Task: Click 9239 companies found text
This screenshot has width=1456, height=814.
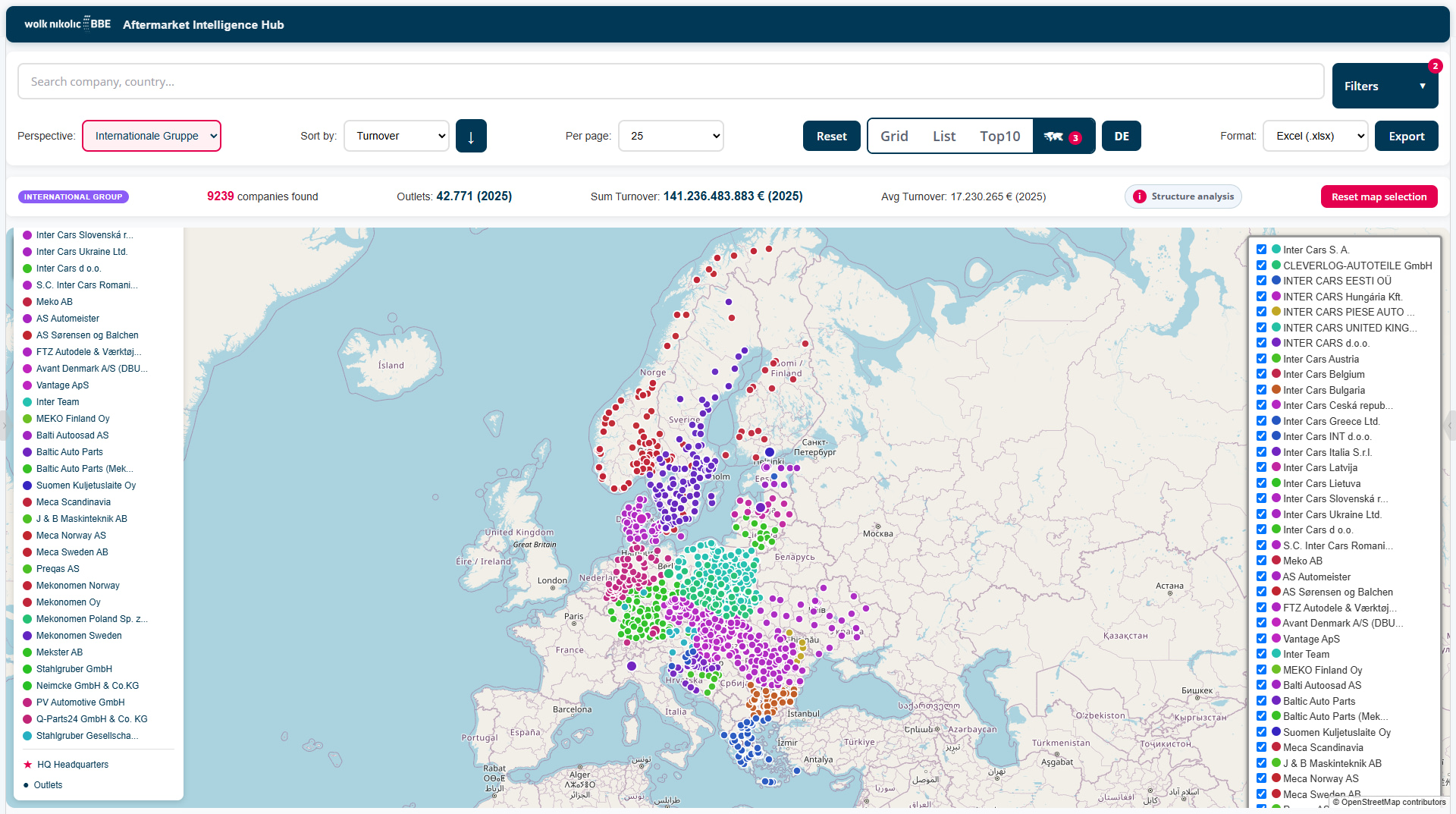Action: (262, 196)
